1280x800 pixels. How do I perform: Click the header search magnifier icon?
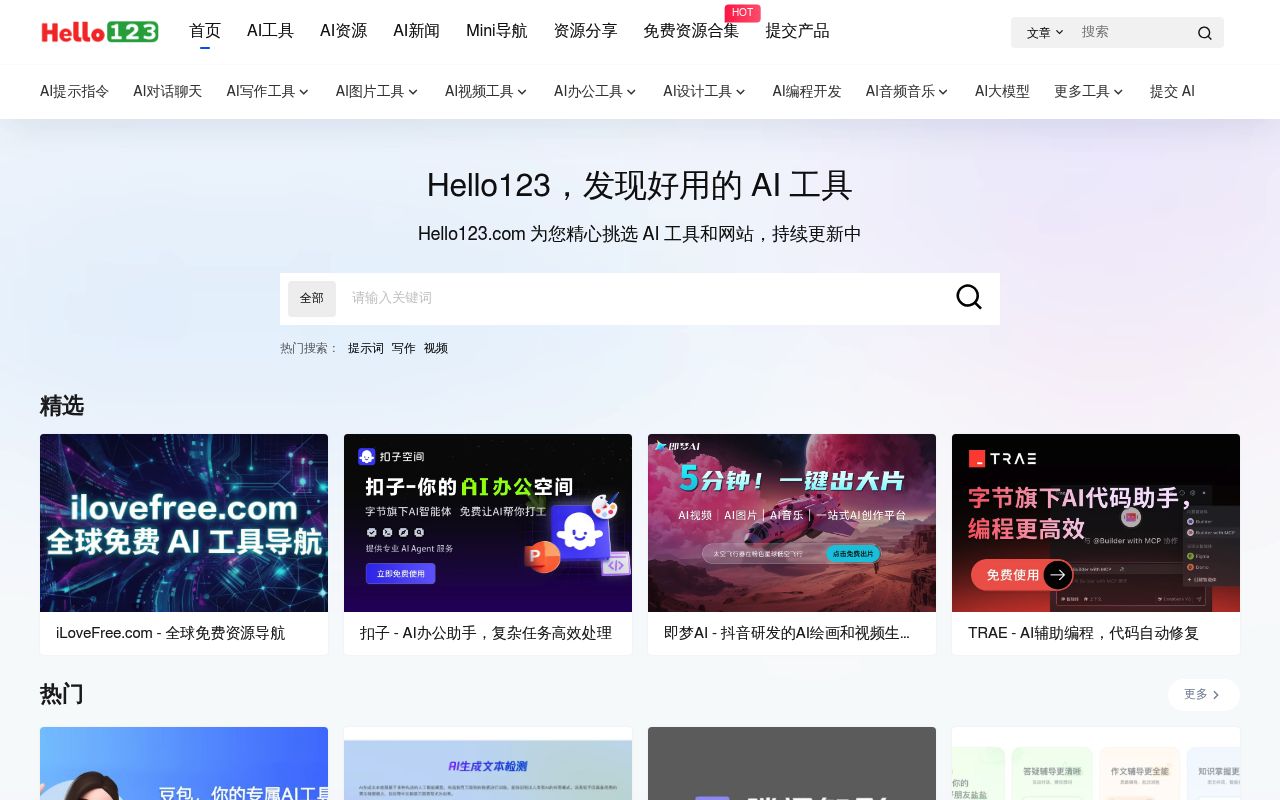point(1205,33)
